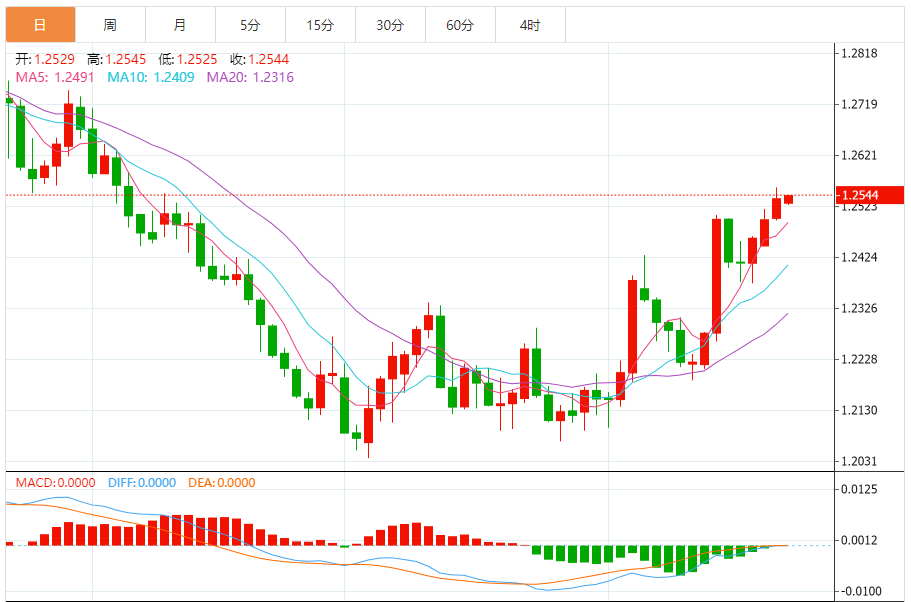Click the 1.2228 price axis label
This screenshot has height=602, width=911.
click(860, 360)
